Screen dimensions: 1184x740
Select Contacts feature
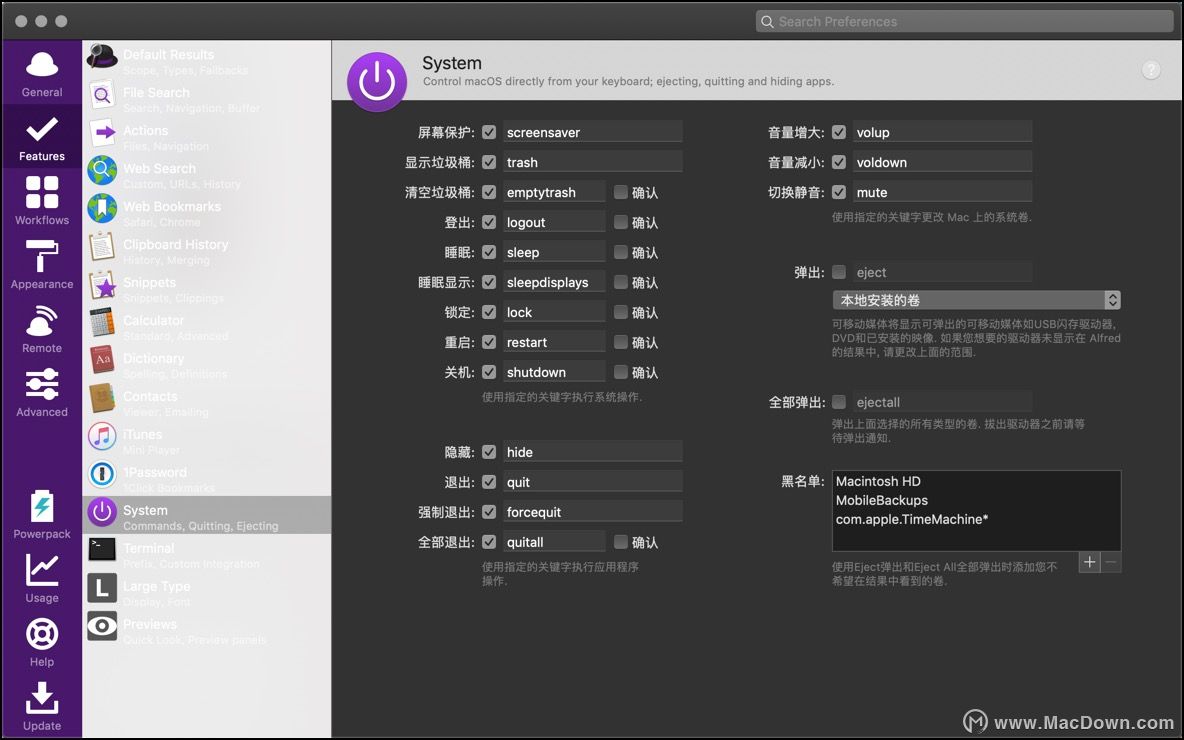pos(206,402)
